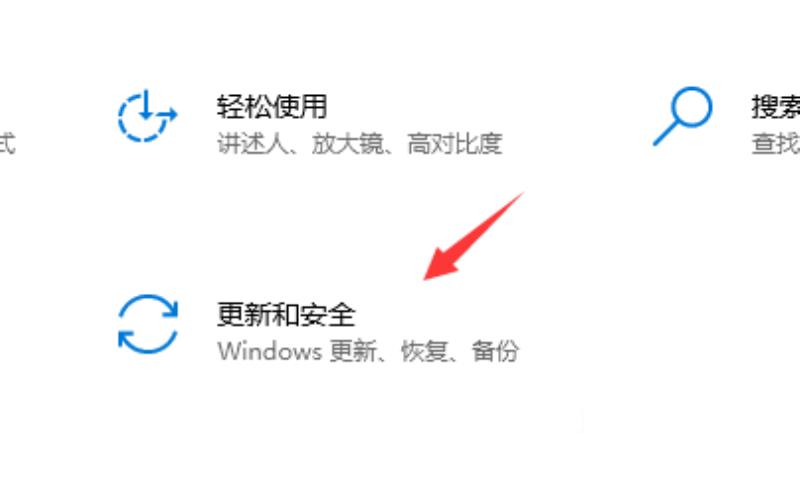Viewport: 800px width, 479px height.
Task: Open the 更新和安全 circular arrows icon
Action: tap(148, 324)
